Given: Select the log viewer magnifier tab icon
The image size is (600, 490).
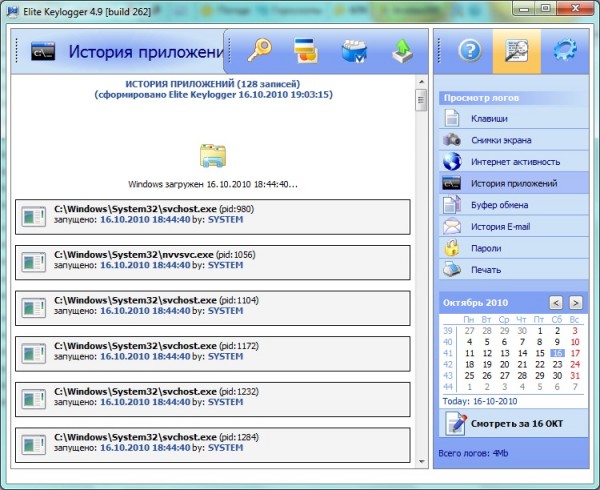Looking at the screenshot, I should coord(517,50).
